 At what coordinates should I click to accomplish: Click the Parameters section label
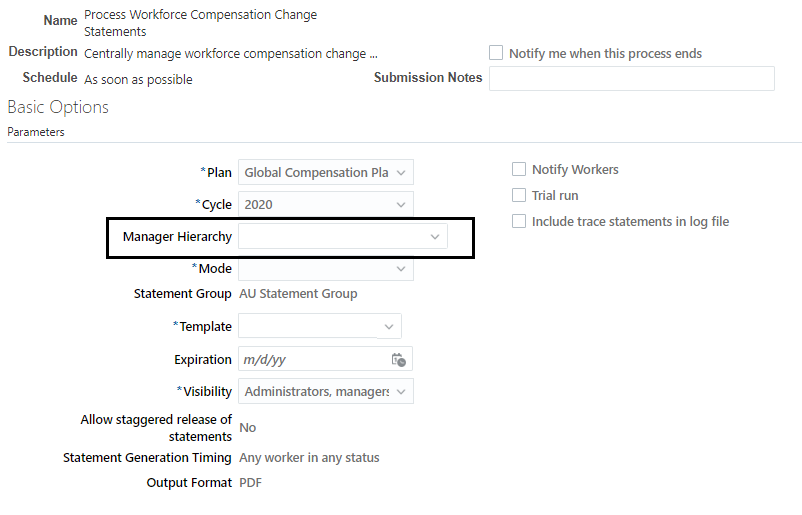36,132
